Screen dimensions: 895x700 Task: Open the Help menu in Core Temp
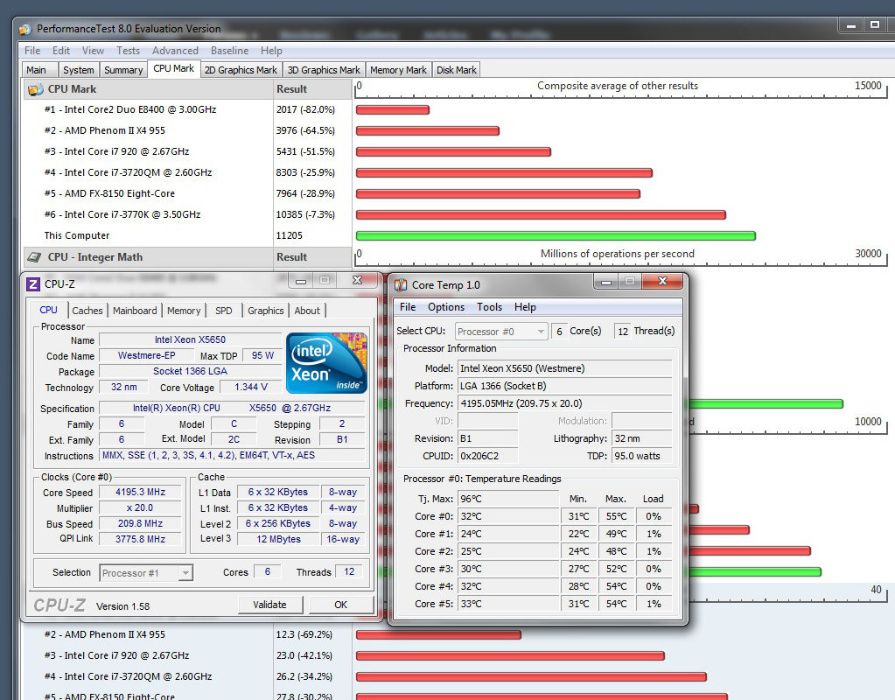point(525,307)
